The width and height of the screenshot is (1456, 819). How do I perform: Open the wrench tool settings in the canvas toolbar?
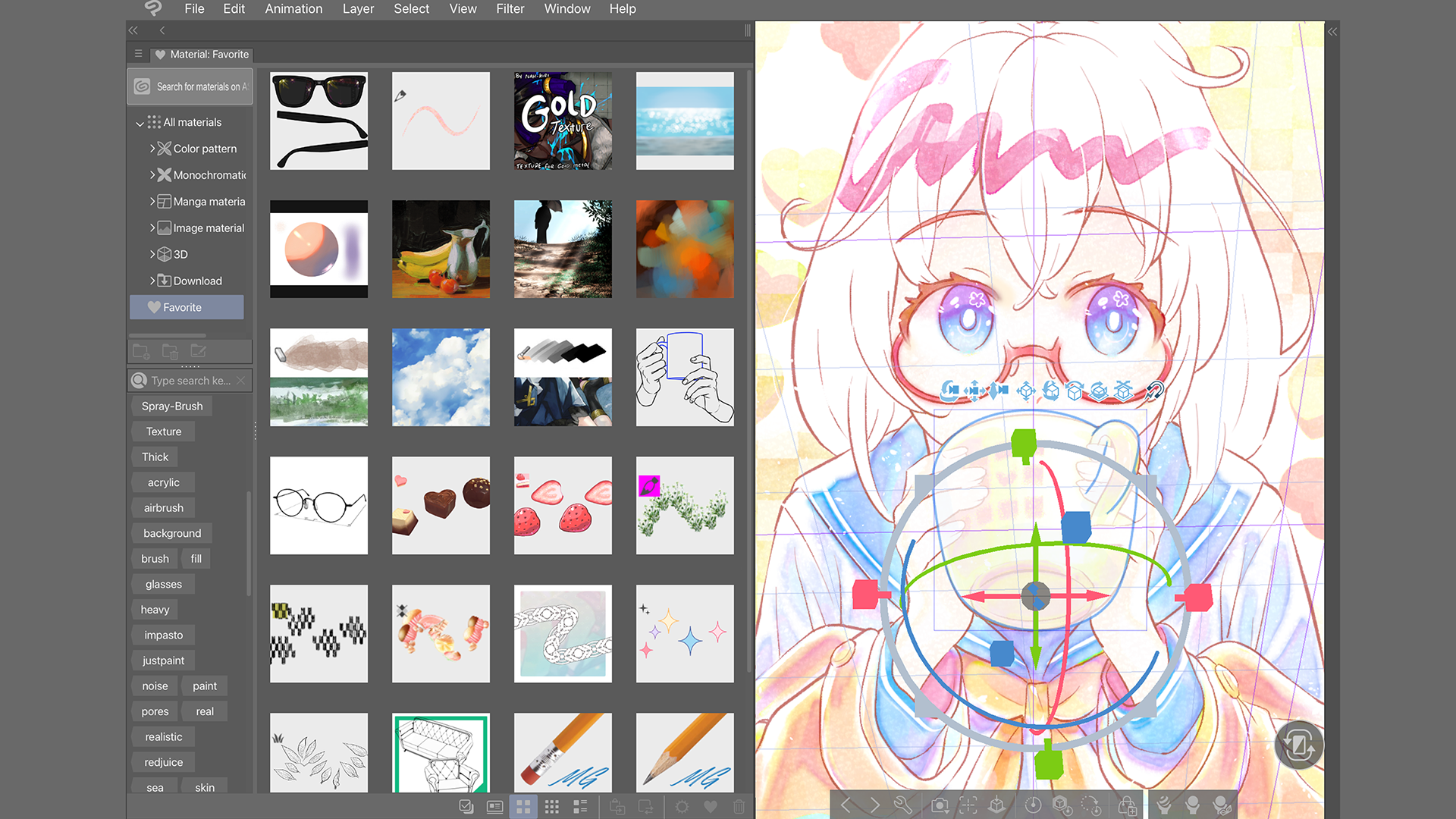click(x=904, y=805)
